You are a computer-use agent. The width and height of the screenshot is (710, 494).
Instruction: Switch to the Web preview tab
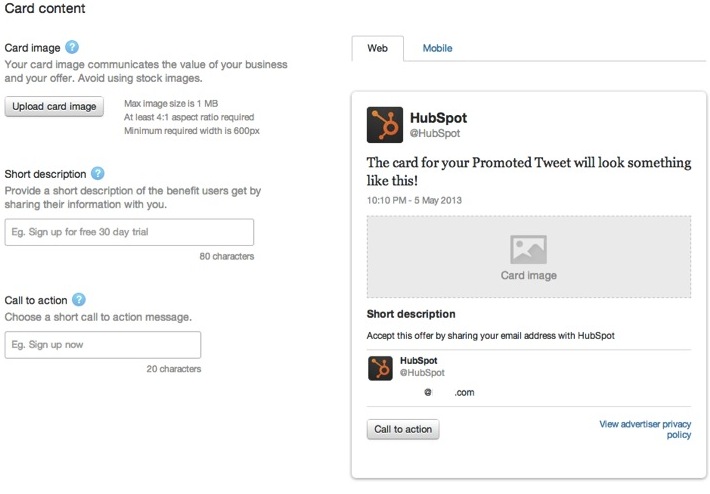pyautogui.click(x=378, y=48)
